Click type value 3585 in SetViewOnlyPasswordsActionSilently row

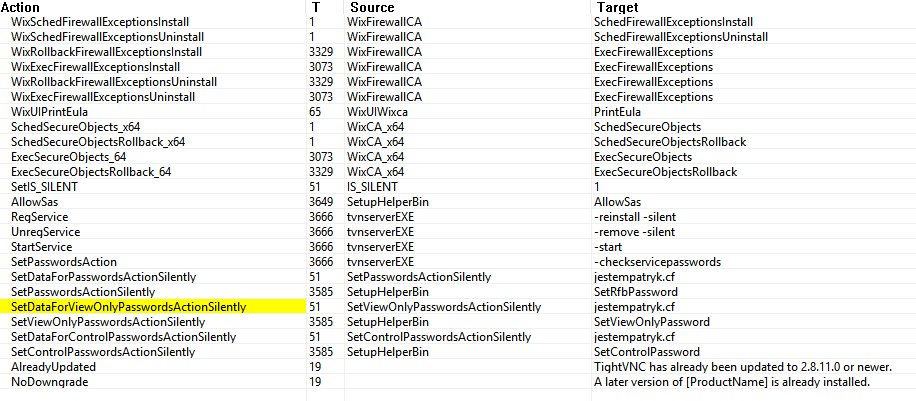click(x=321, y=322)
